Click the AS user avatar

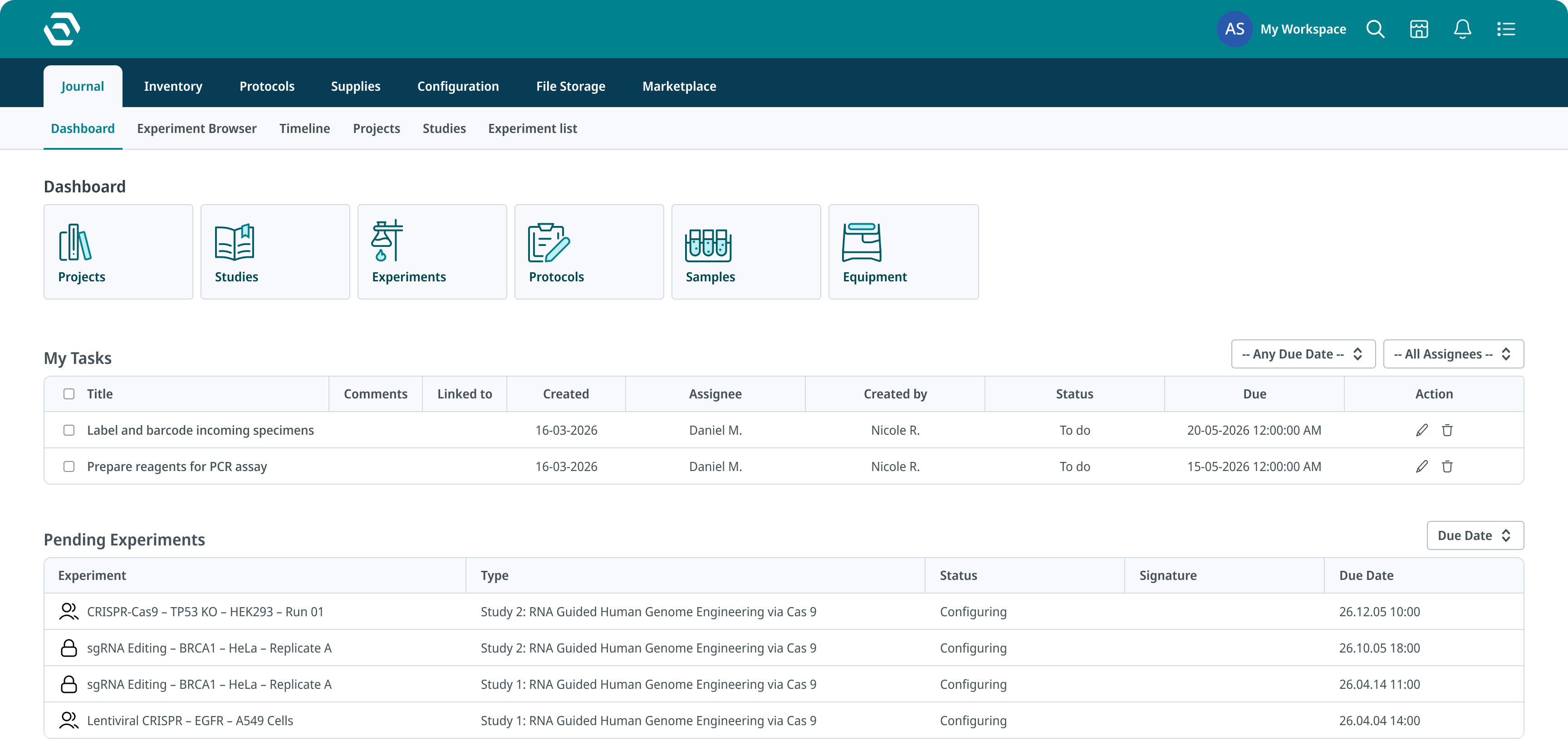point(1235,29)
